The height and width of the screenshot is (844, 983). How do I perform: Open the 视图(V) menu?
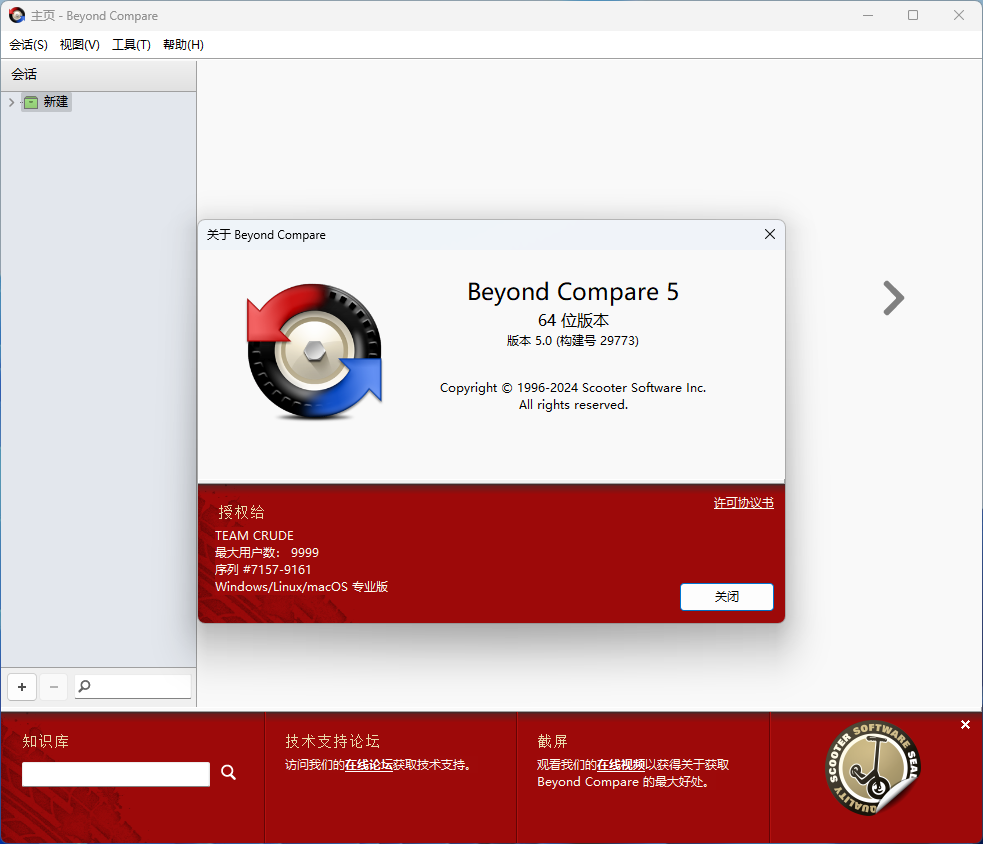[x=80, y=45]
